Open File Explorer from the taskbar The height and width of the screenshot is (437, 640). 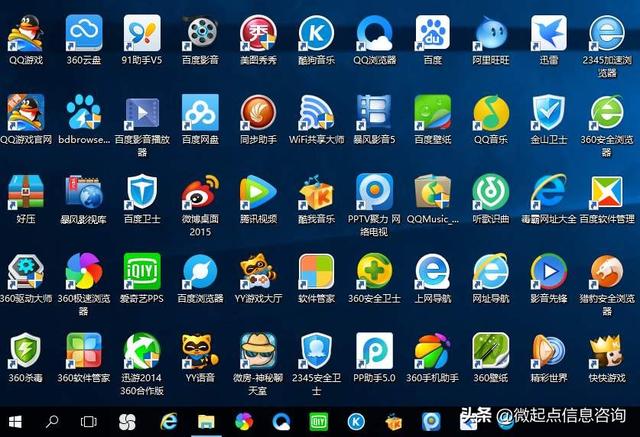tap(206, 422)
